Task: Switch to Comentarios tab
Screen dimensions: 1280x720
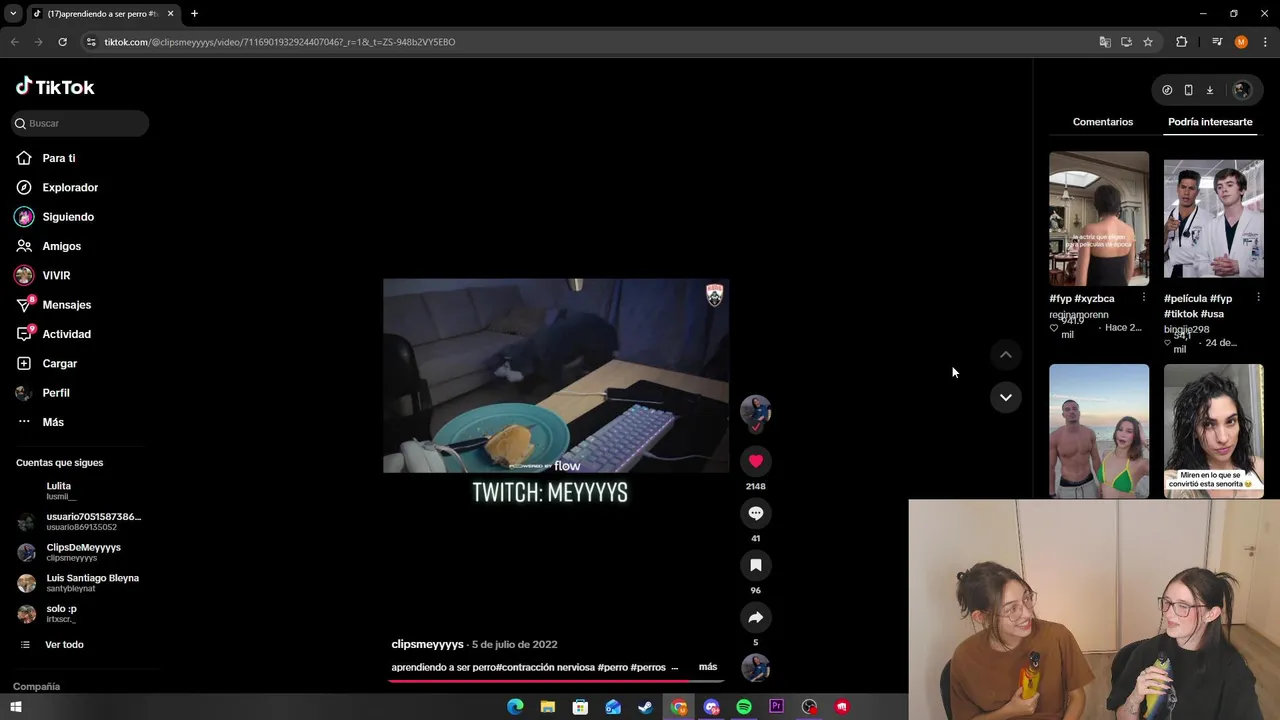Action: click(x=1103, y=122)
